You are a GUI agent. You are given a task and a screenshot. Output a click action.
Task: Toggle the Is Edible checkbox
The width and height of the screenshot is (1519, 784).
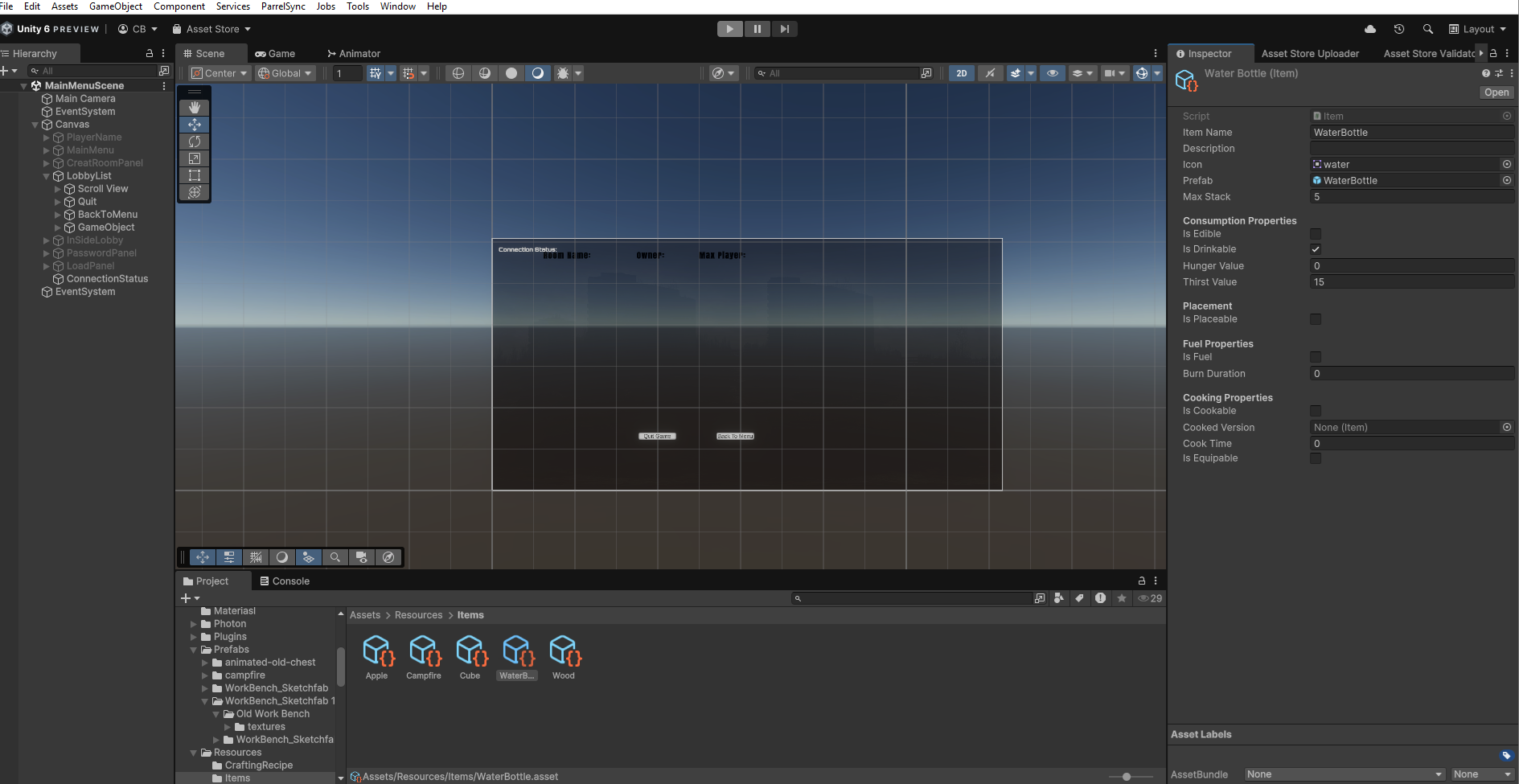pyautogui.click(x=1316, y=234)
